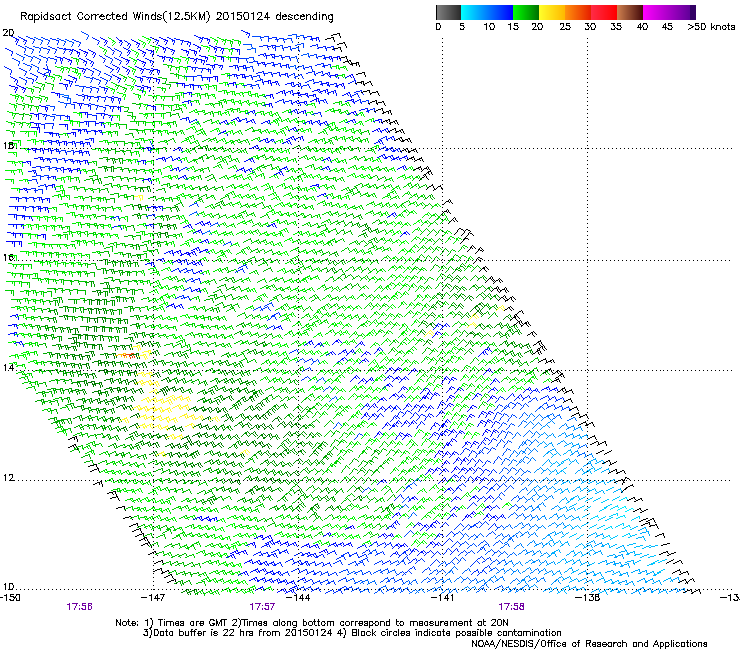Click the longitude label '-141'
This screenshot has width=740, height=650.
pos(443,597)
